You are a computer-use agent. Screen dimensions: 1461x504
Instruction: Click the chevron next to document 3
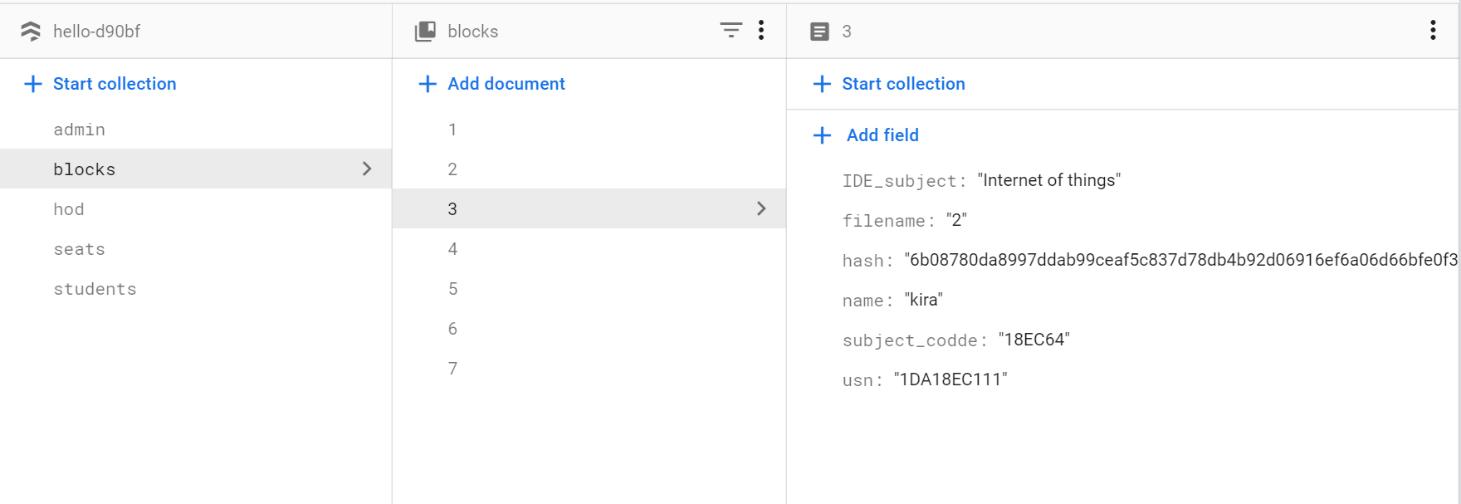point(762,209)
